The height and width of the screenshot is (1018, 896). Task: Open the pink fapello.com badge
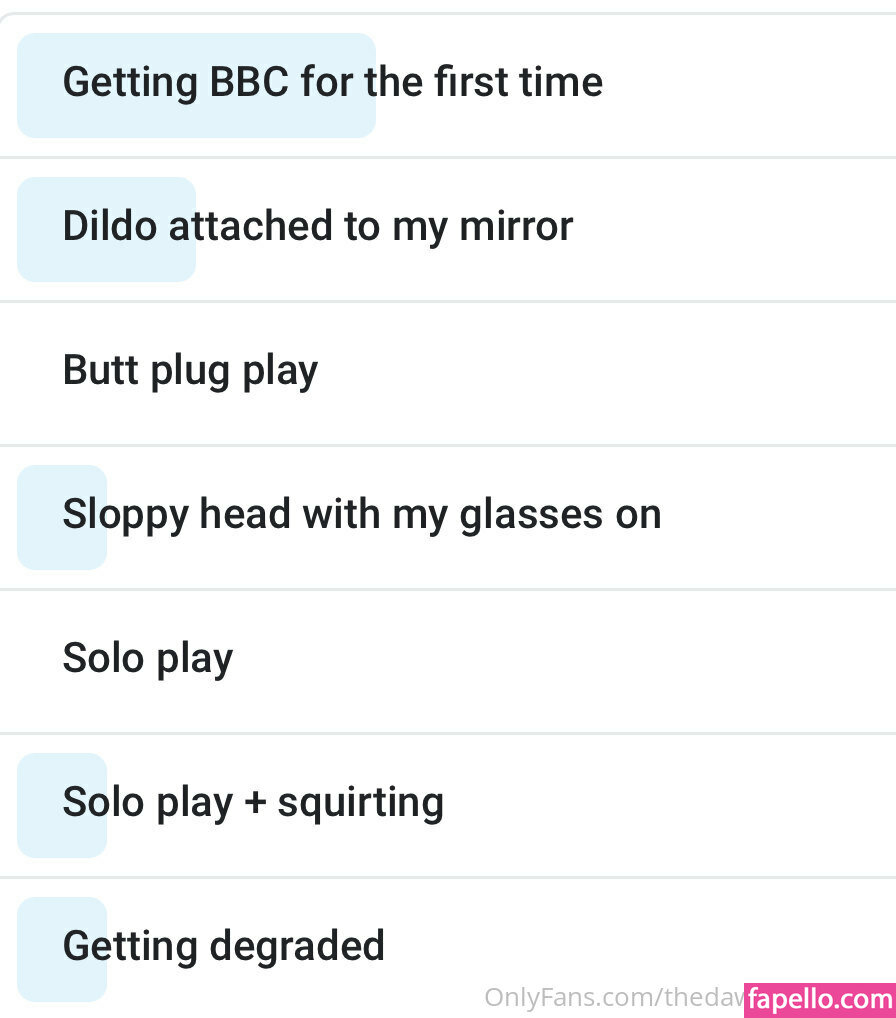pos(820,1000)
